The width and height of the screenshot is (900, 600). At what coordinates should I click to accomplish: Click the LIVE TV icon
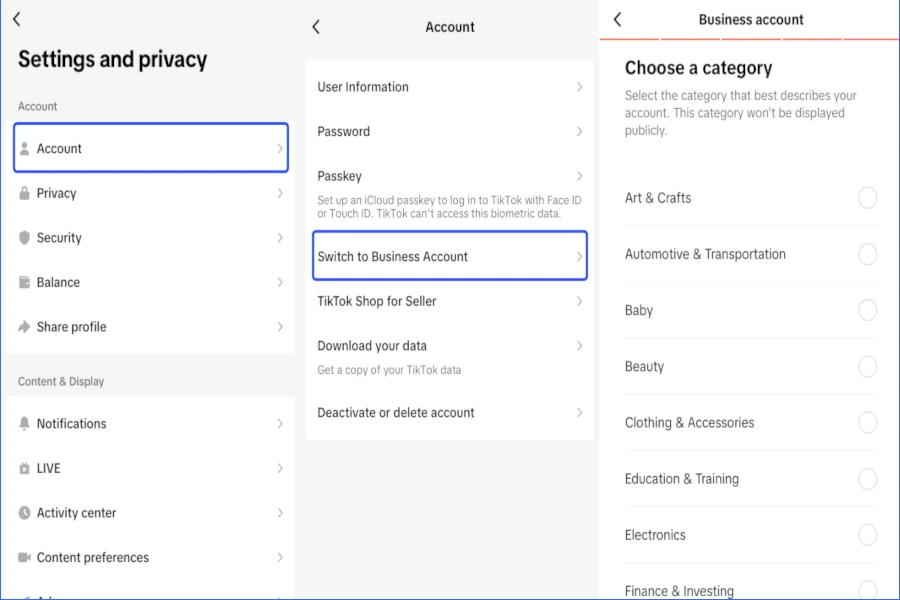tap(24, 469)
